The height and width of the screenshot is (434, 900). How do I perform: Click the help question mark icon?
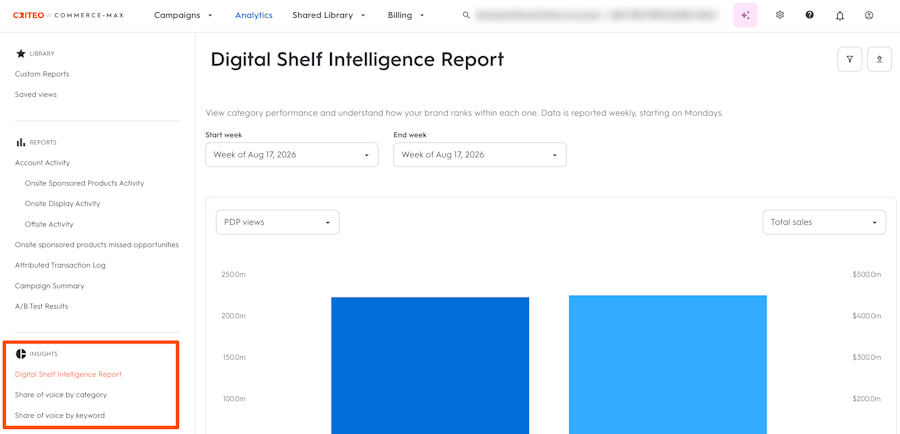coord(809,16)
